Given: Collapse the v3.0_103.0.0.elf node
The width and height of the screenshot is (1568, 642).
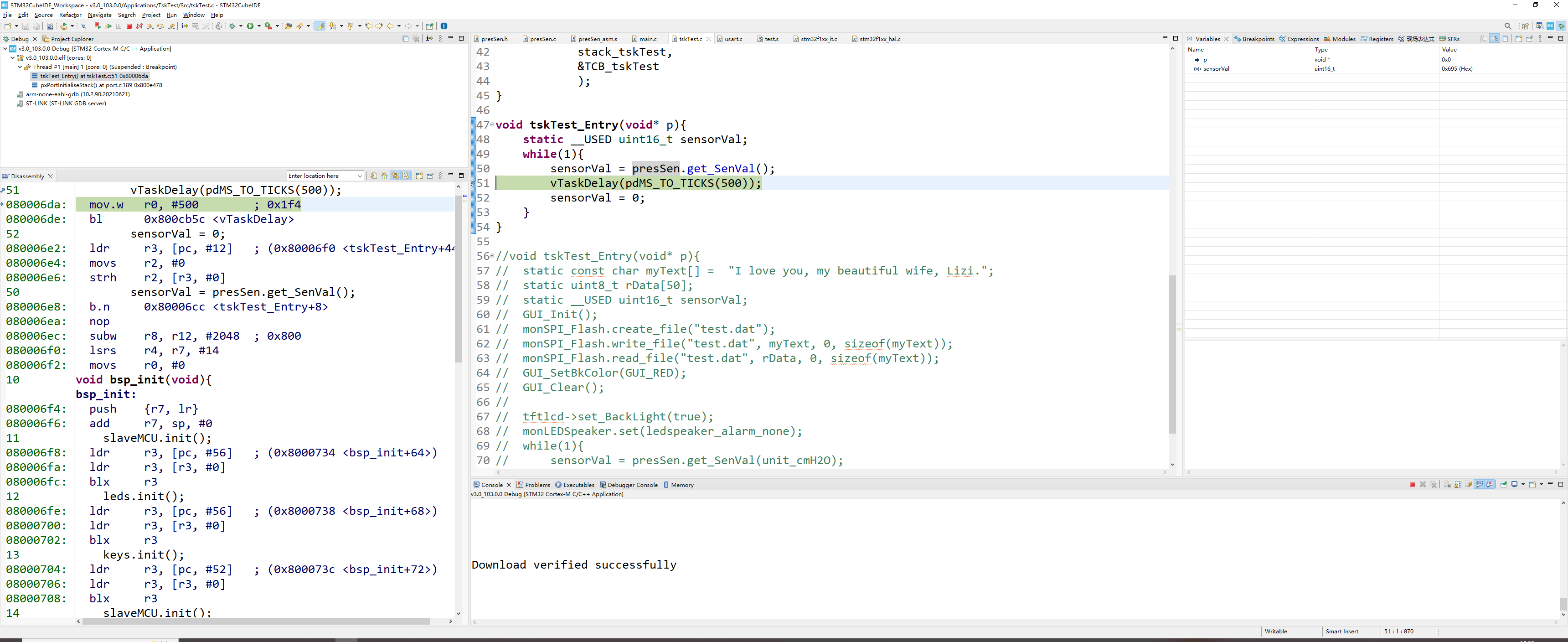Looking at the screenshot, I should coord(13,58).
